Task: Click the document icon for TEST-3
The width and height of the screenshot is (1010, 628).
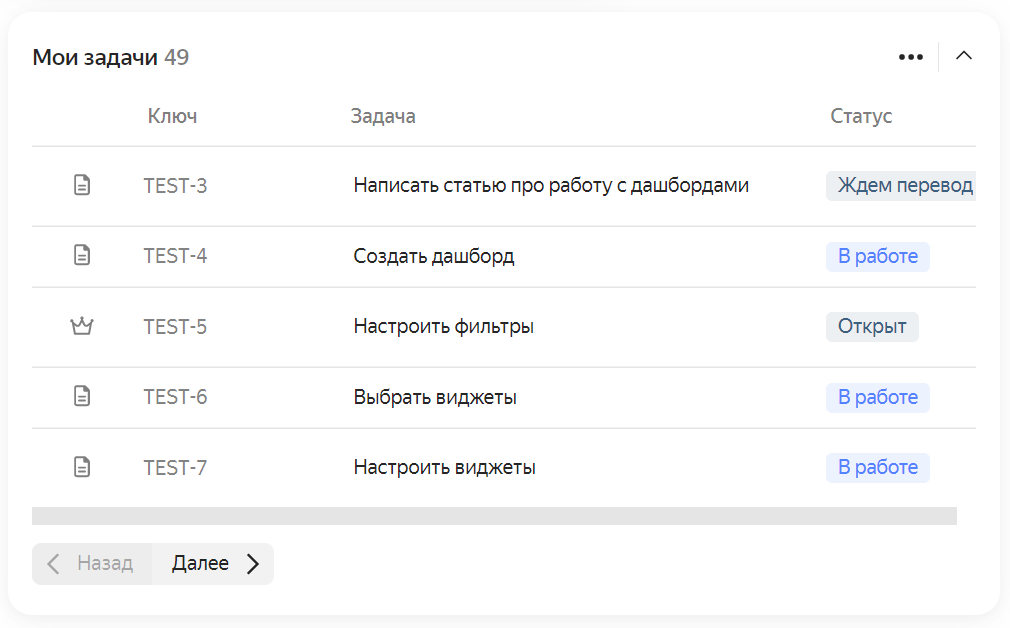Action: pyautogui.click(x=82, y=186)
